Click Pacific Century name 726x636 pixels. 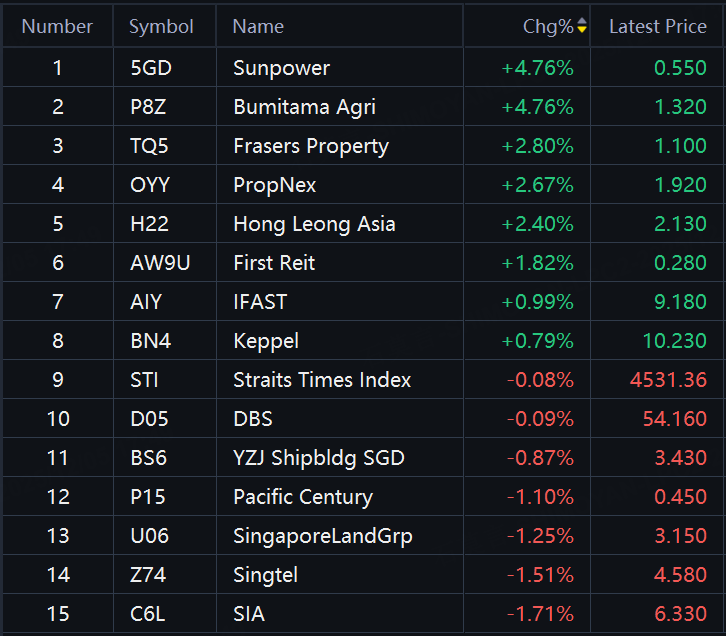point(303,497)
